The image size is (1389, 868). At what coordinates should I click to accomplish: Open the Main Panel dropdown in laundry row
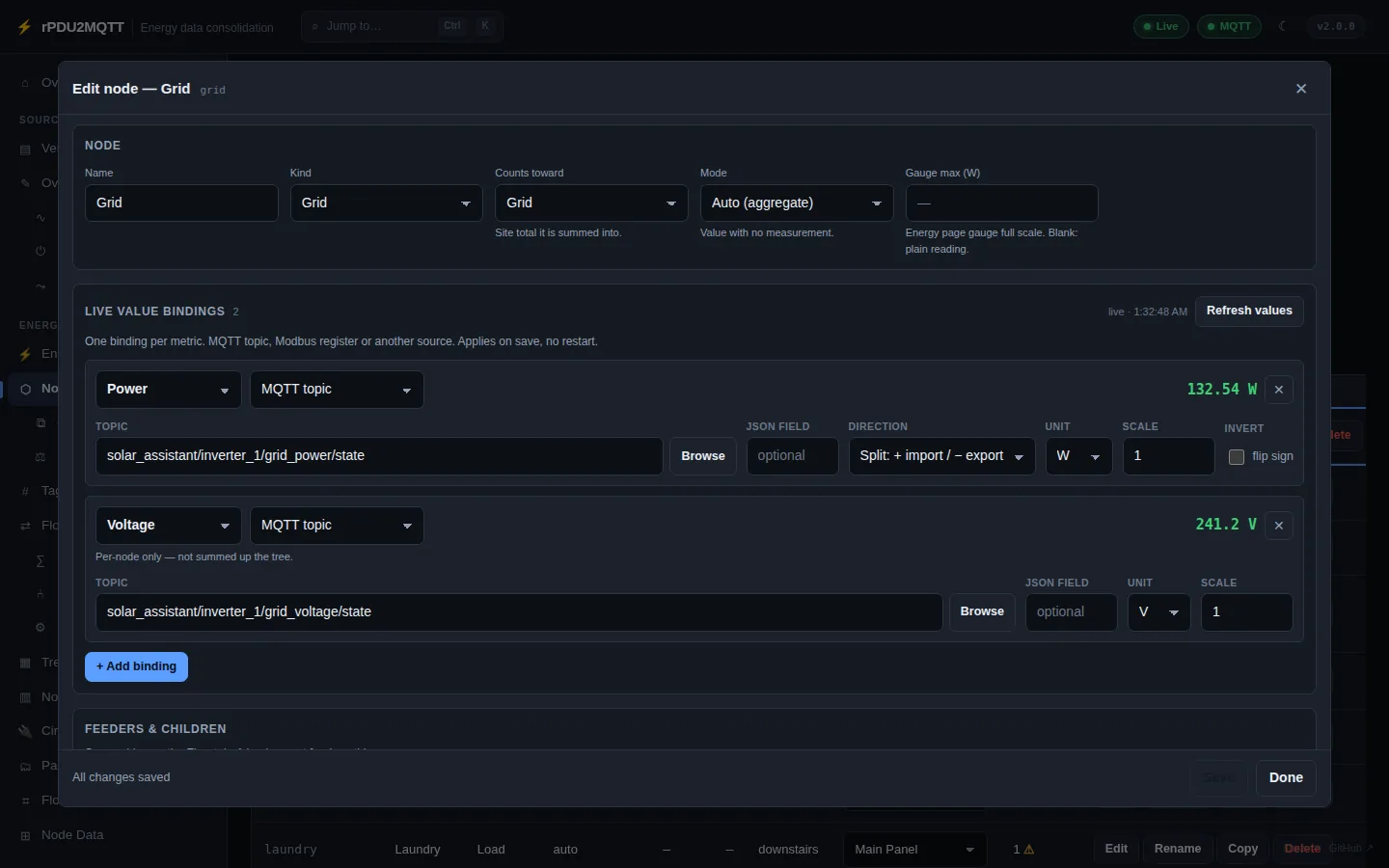click(x=914, y=850)
